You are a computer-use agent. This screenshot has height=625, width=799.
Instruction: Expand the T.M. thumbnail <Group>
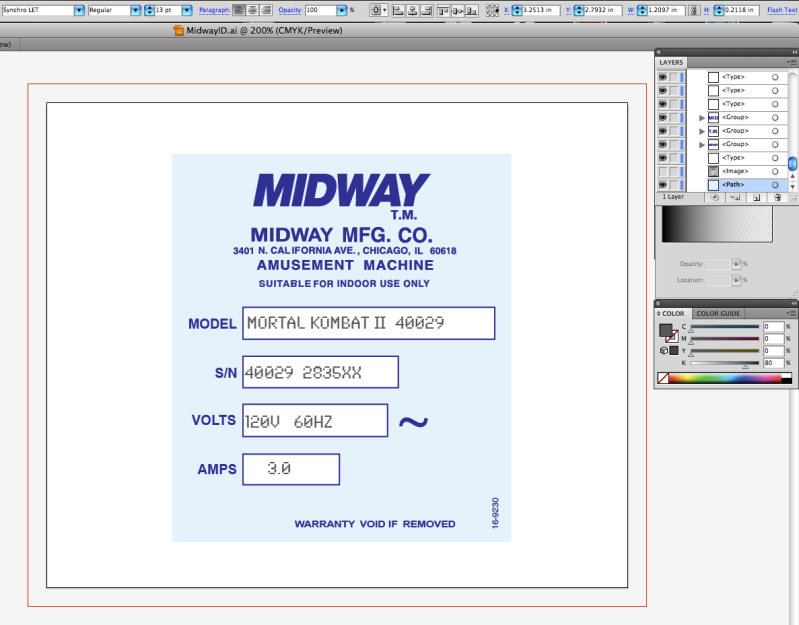point(702,131)
